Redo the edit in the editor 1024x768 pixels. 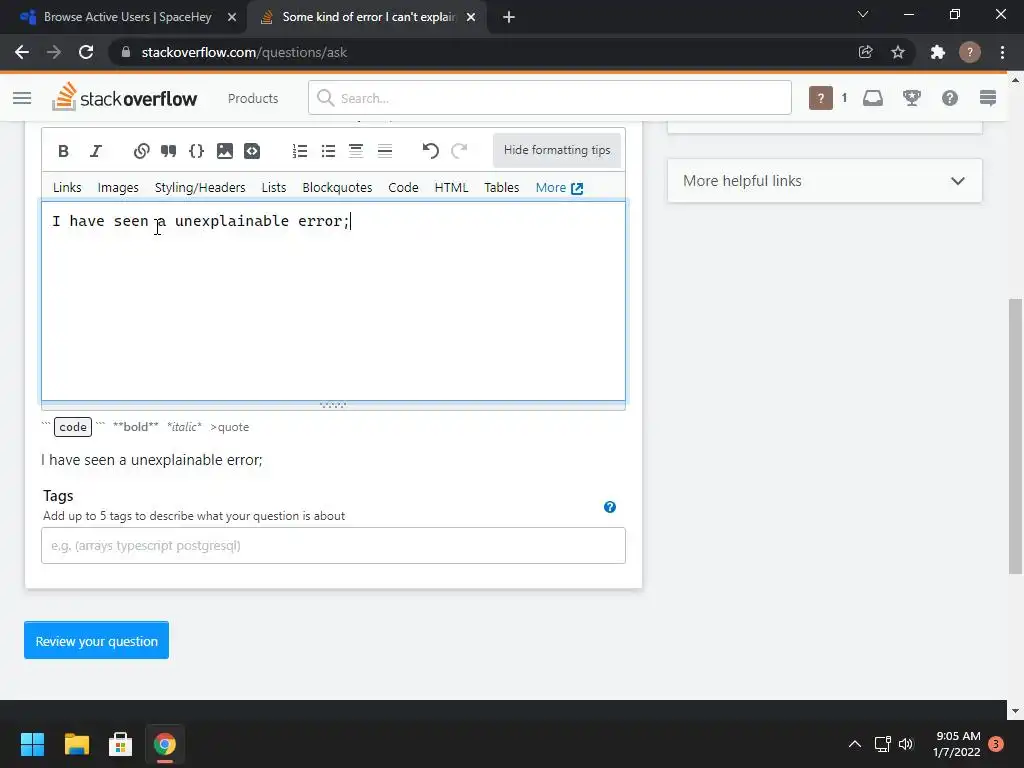(459, 151)
